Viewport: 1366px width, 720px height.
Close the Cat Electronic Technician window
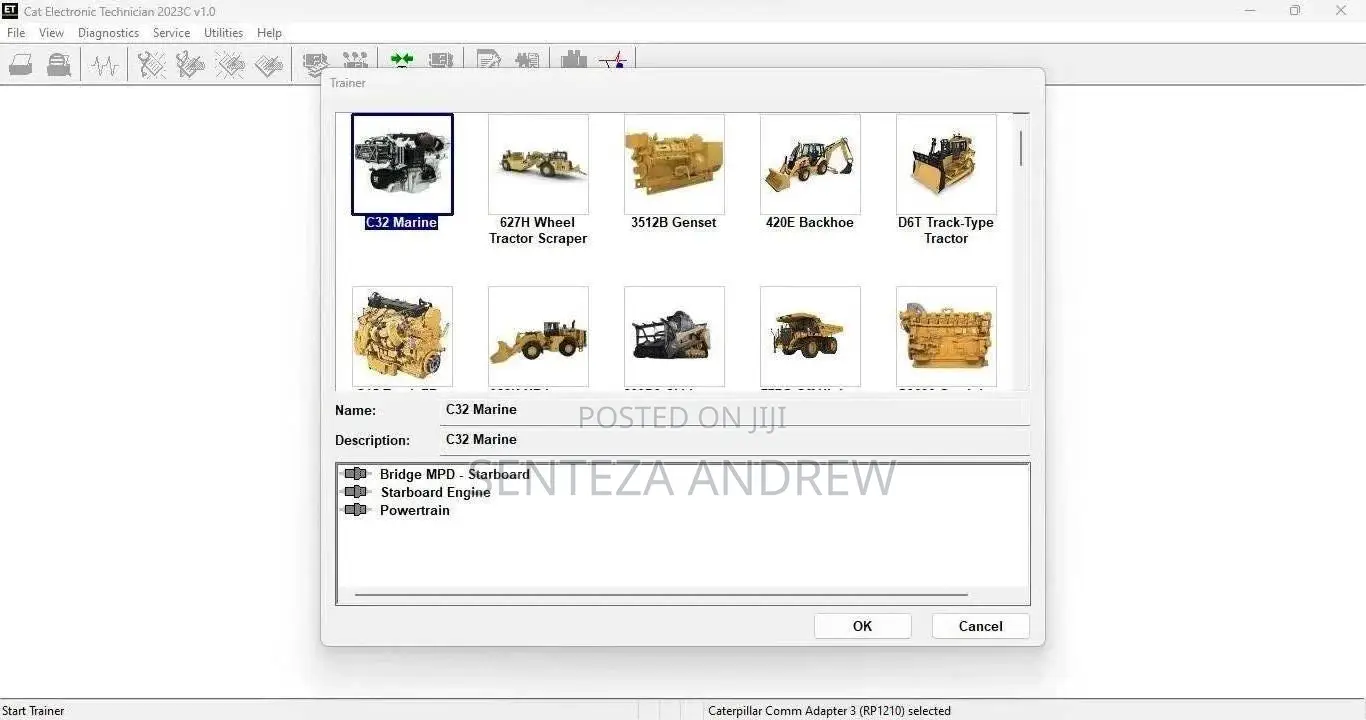pyautogui.click(x=1341, y=11)
